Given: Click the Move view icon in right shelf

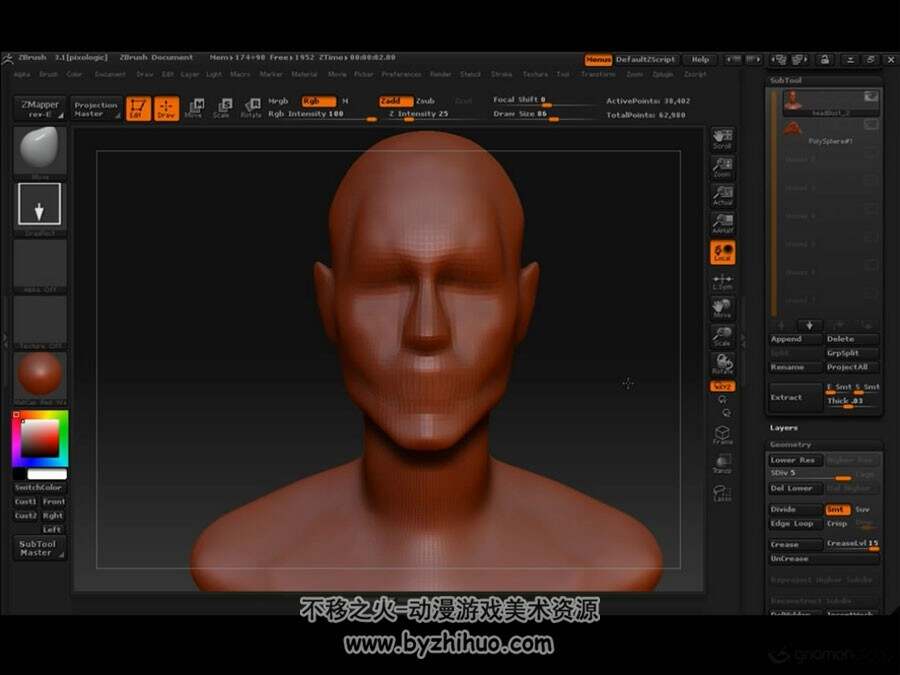Looking at the screenshot, I should [x=722, y=308].
